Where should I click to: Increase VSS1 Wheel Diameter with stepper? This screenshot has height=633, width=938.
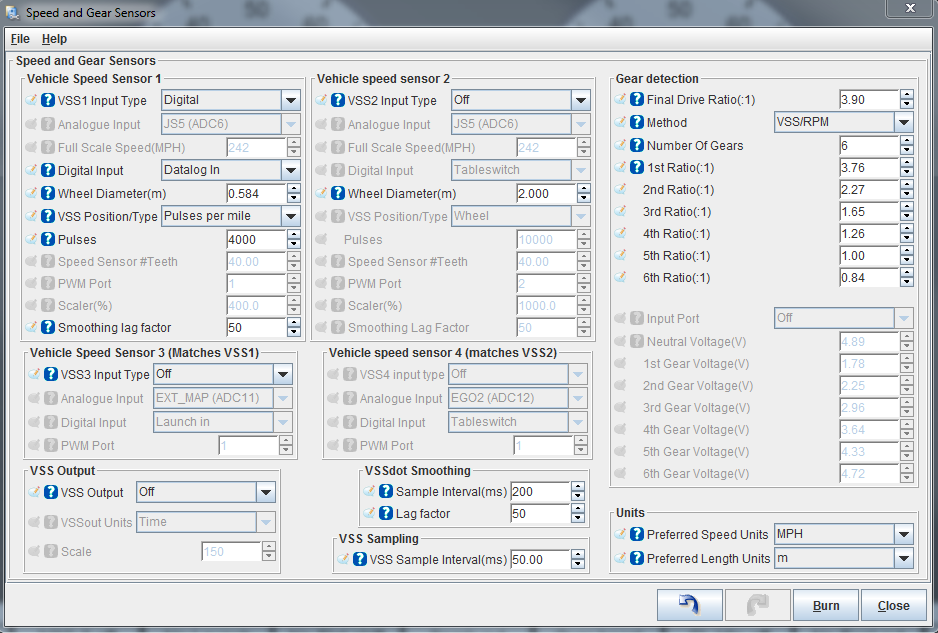[293, 188]
